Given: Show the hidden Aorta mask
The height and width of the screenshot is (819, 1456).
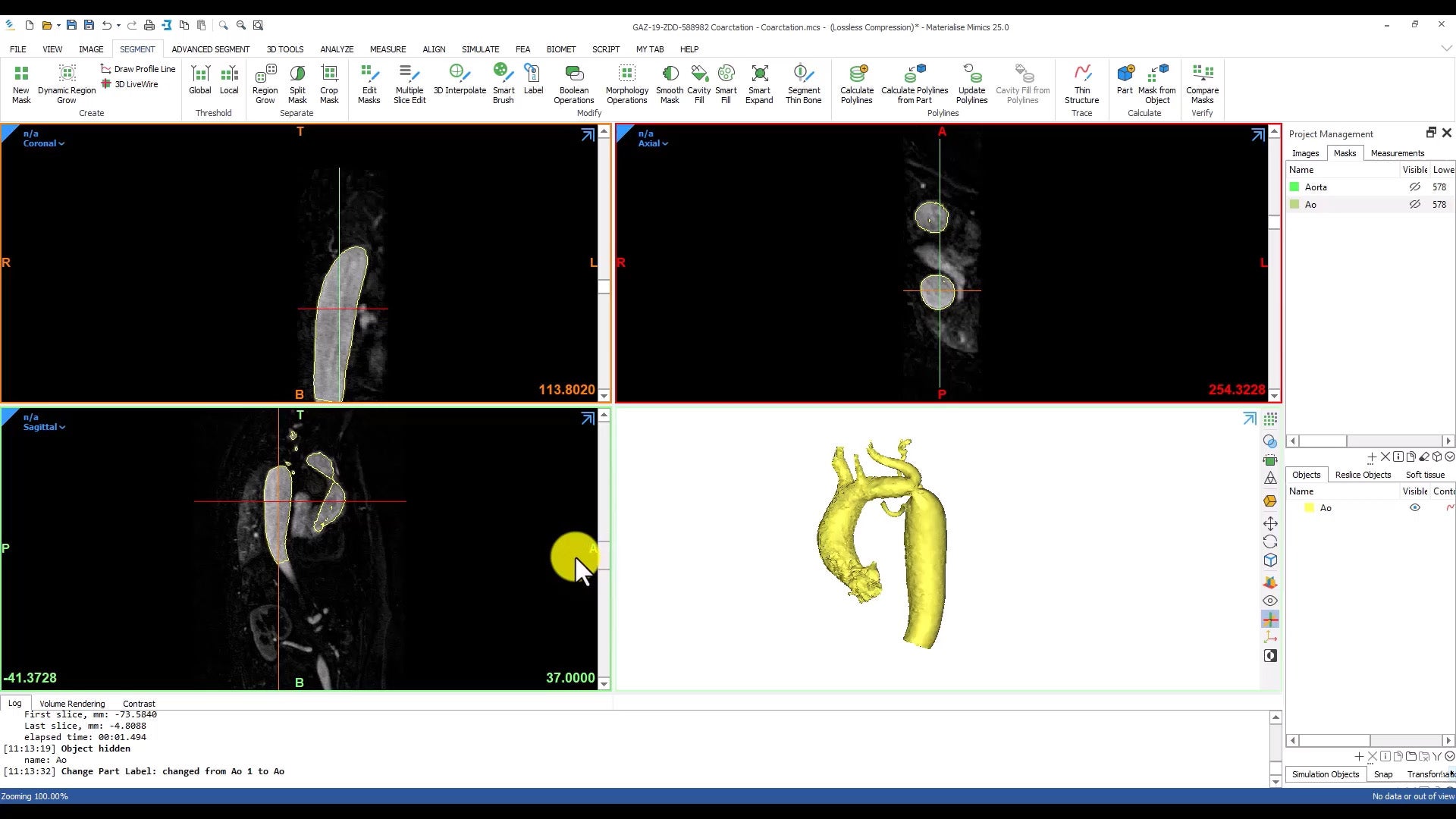Looking at the screenshot, I should tap(1414, 187).
